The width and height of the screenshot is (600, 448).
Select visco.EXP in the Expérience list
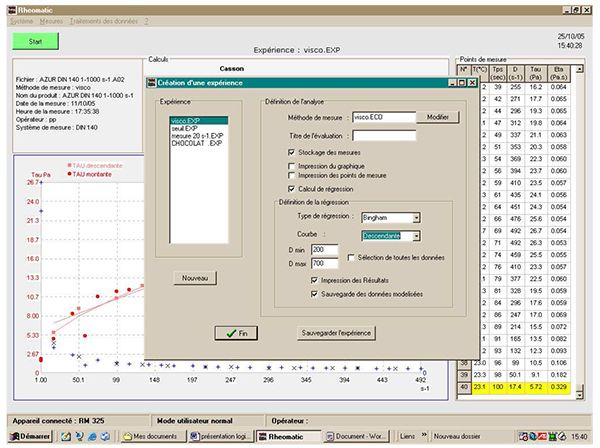click(199, 121)
